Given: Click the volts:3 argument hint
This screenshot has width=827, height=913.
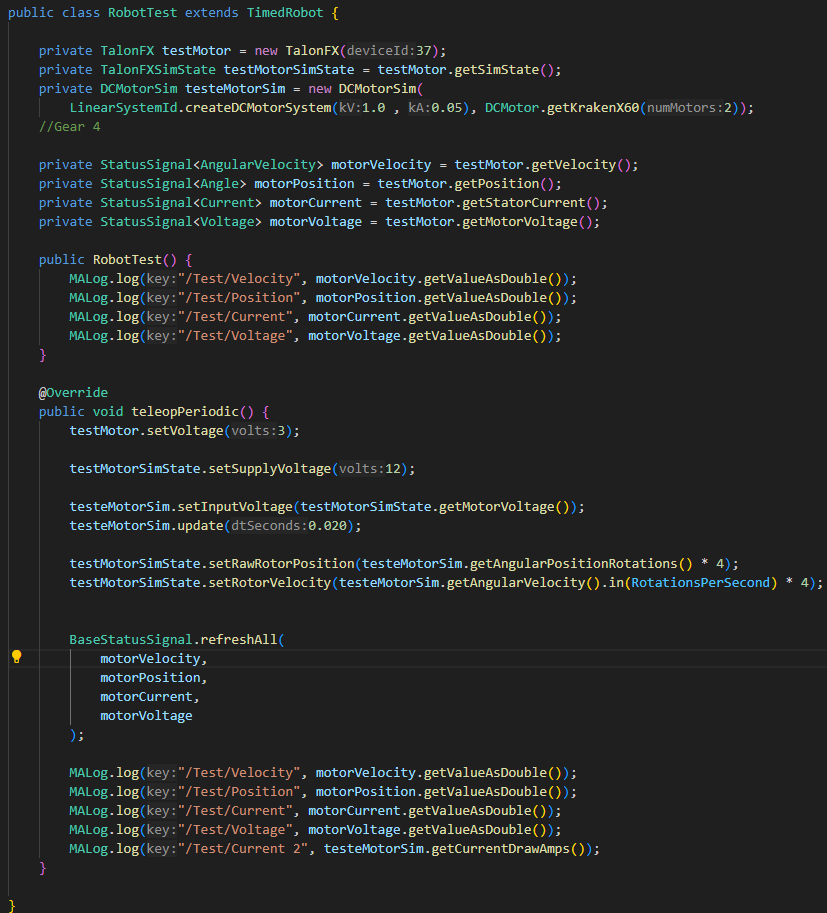Looking at the screenshot, I should (x=258, y=431).
